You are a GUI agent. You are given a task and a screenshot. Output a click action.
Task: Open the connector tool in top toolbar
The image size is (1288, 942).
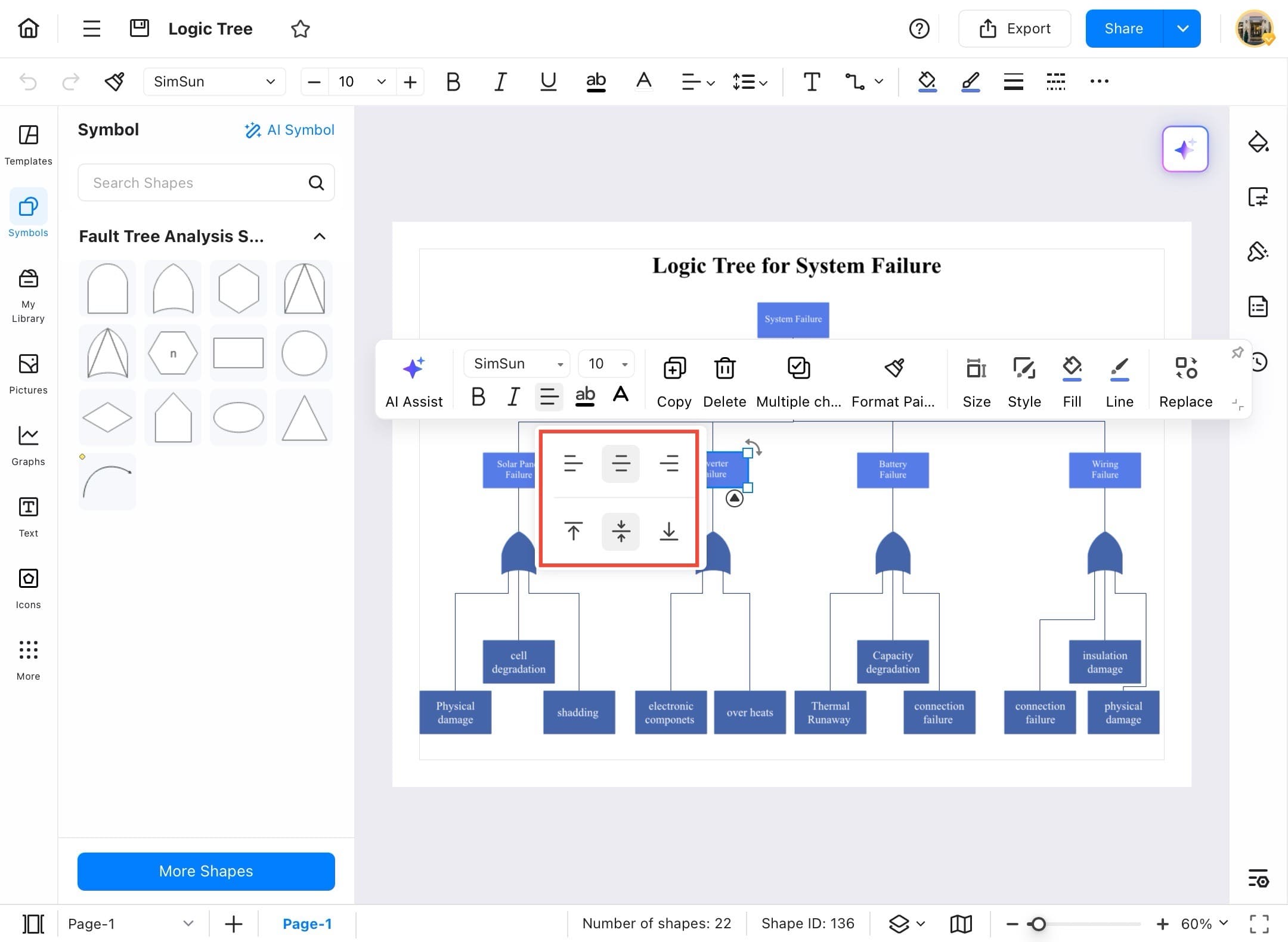(x=854, y=81)
